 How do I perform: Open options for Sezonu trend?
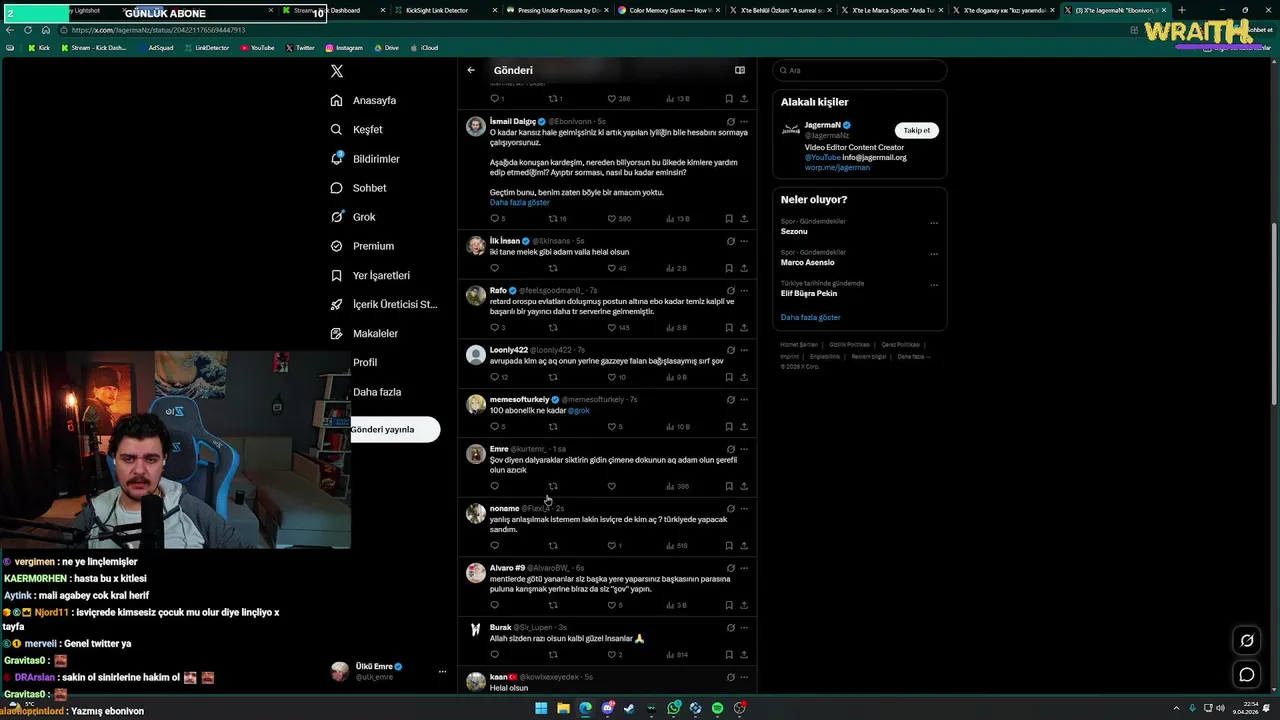(x=934, y=223)
